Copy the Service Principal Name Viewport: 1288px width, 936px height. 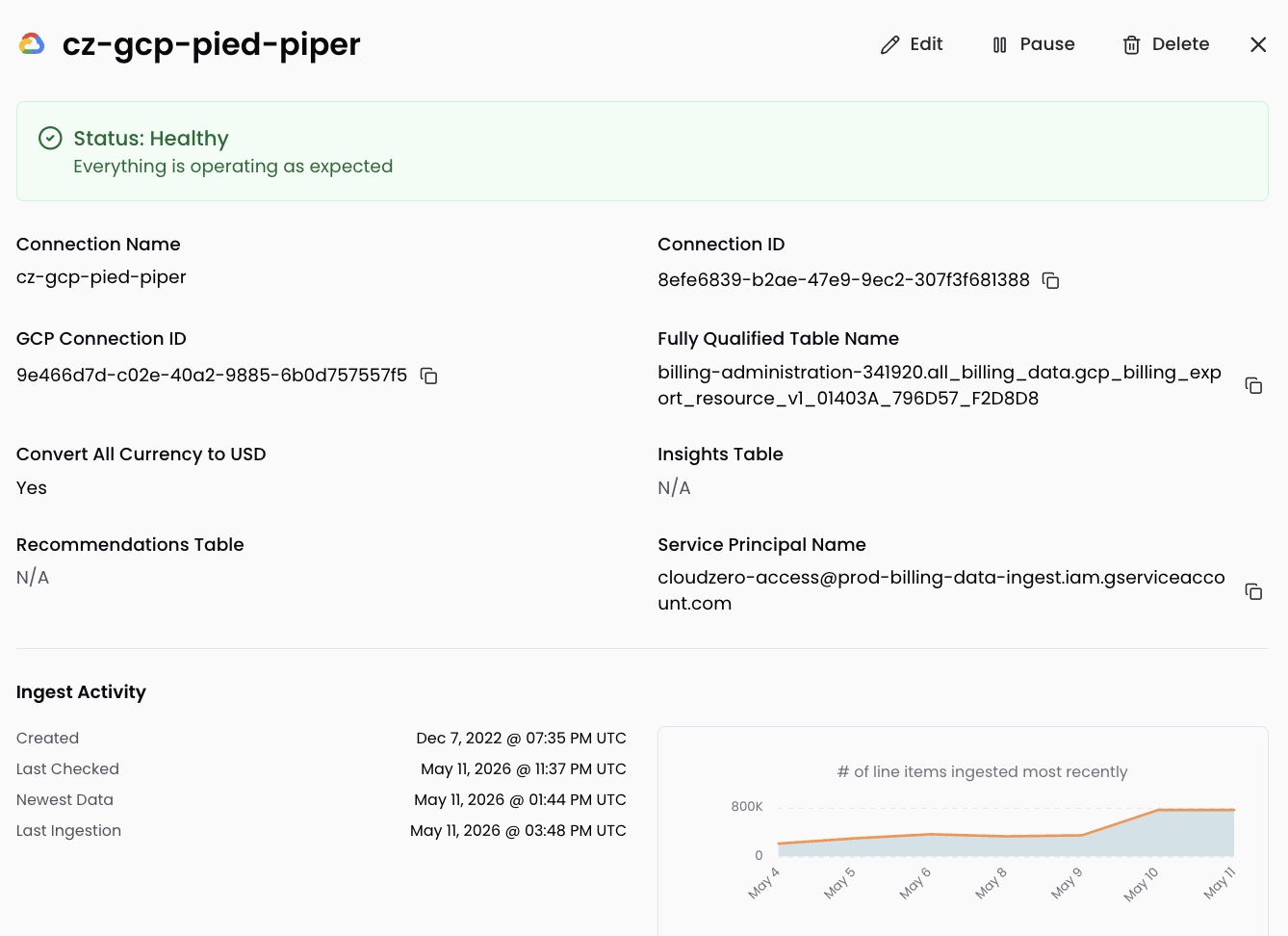pyautogui.click(x=1253, y=591)
